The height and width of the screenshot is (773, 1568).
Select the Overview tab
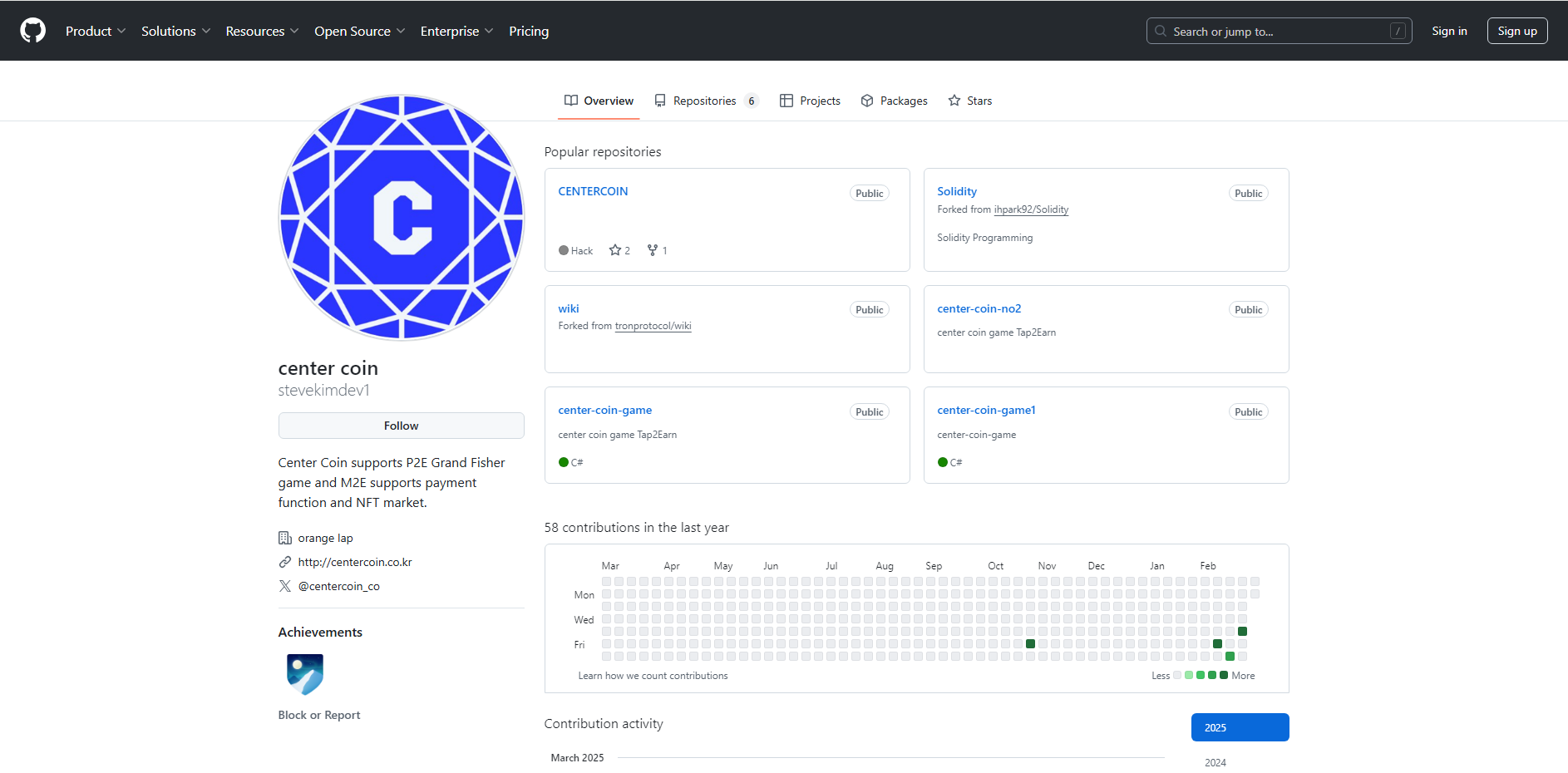pos(599,101)
